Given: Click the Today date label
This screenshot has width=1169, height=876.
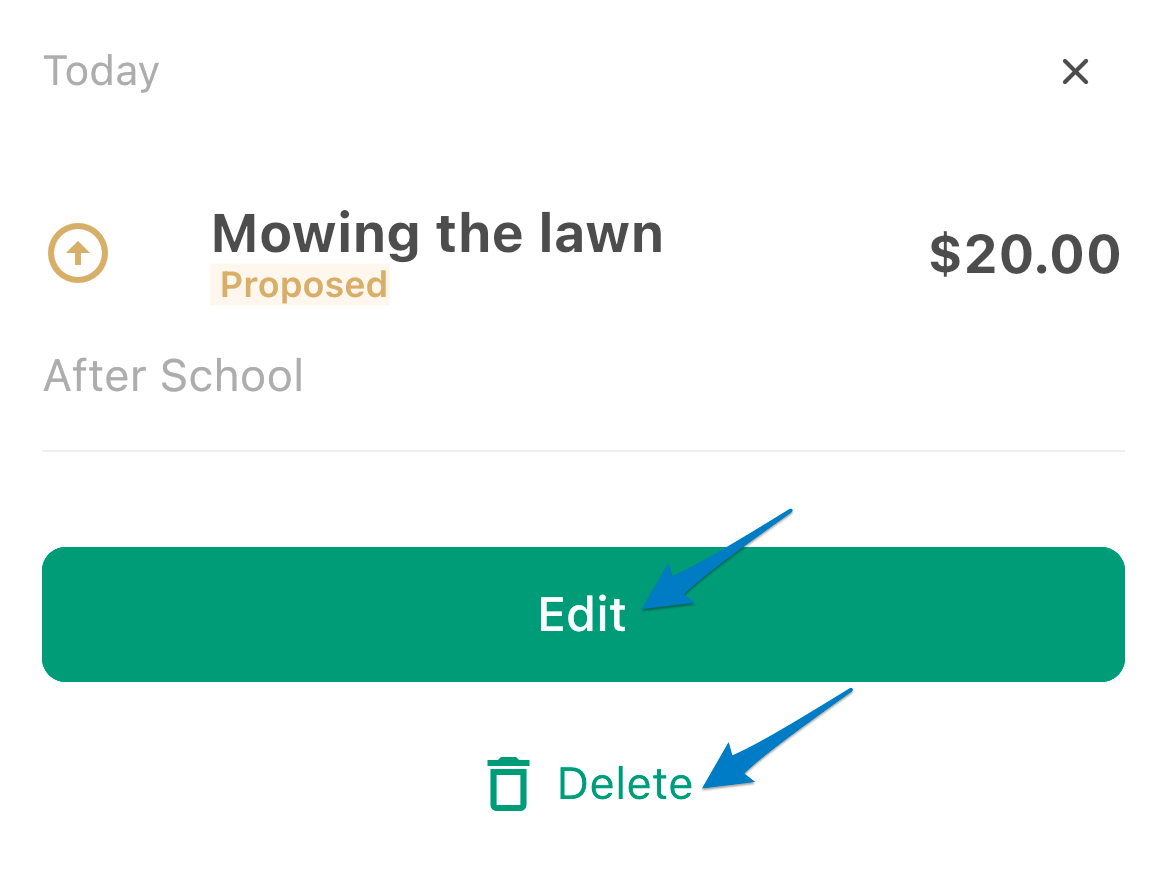Looking at the screenshot, I should click(x=101, y=72).
